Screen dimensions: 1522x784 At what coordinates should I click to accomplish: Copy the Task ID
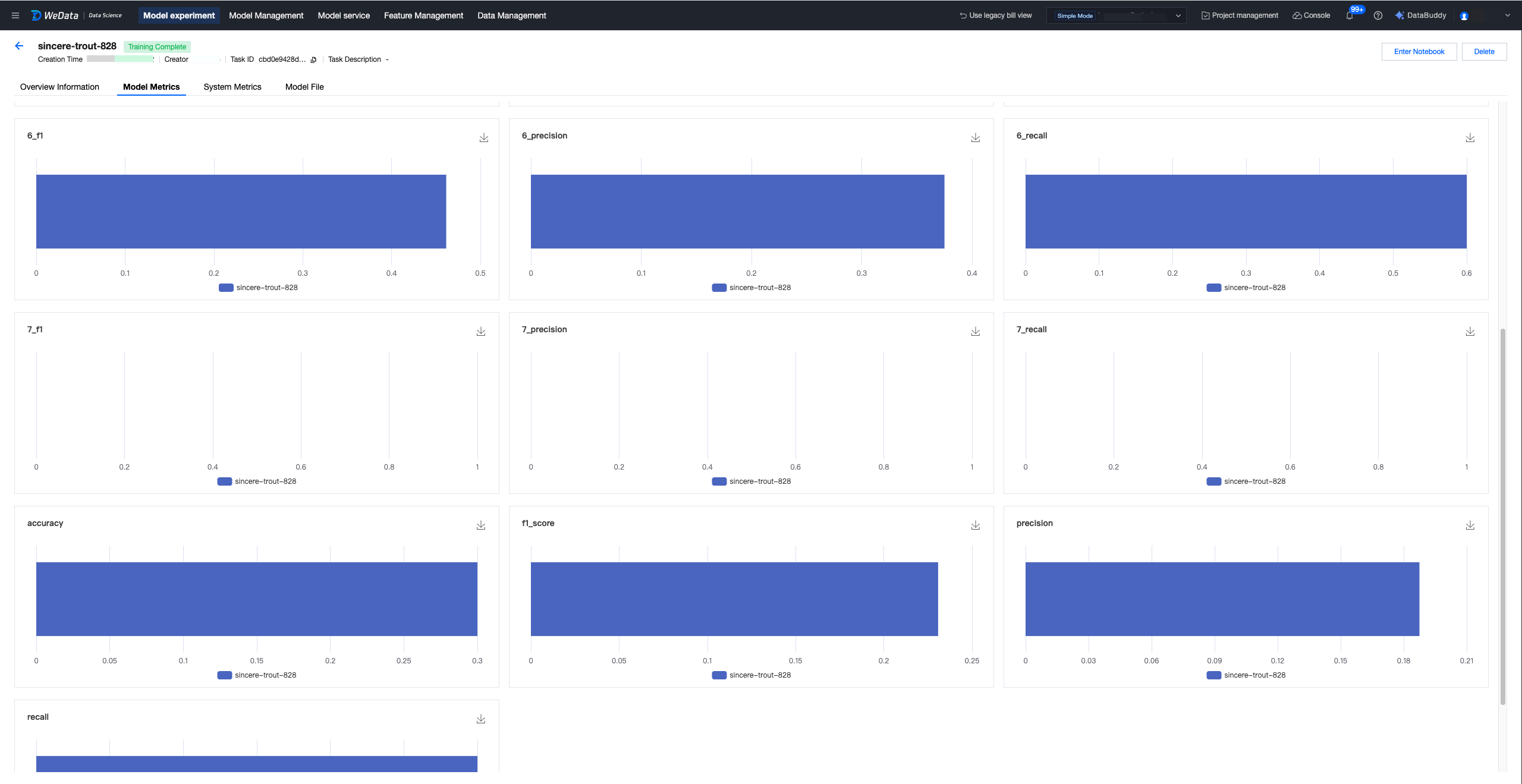pos(313,59)
